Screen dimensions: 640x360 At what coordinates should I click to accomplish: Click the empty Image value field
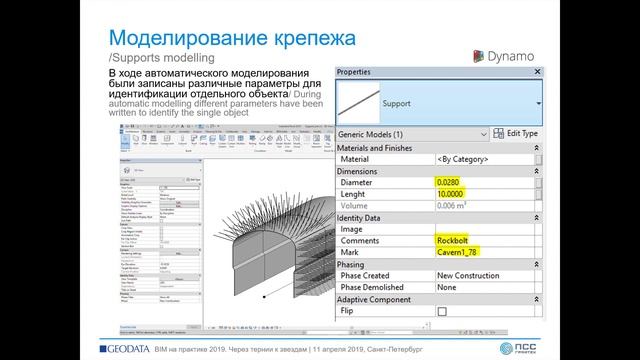[484, 229]
